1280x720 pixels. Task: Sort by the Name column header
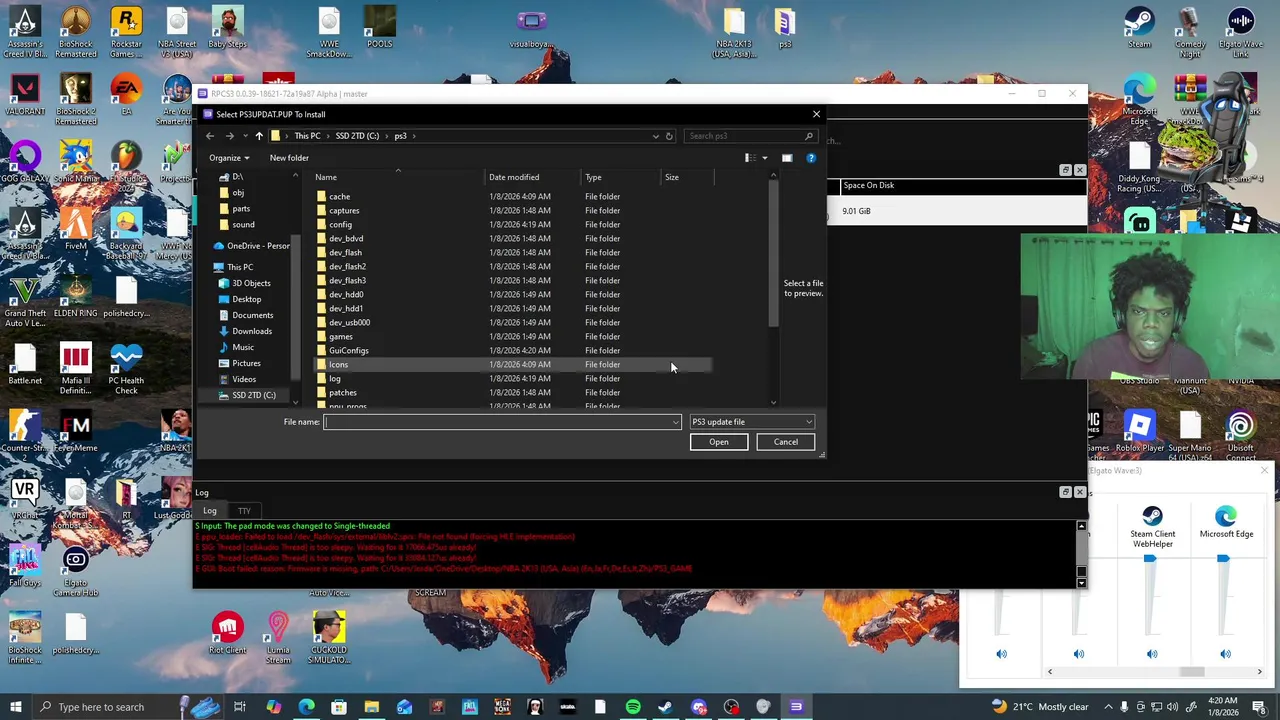tap(397, 177)
